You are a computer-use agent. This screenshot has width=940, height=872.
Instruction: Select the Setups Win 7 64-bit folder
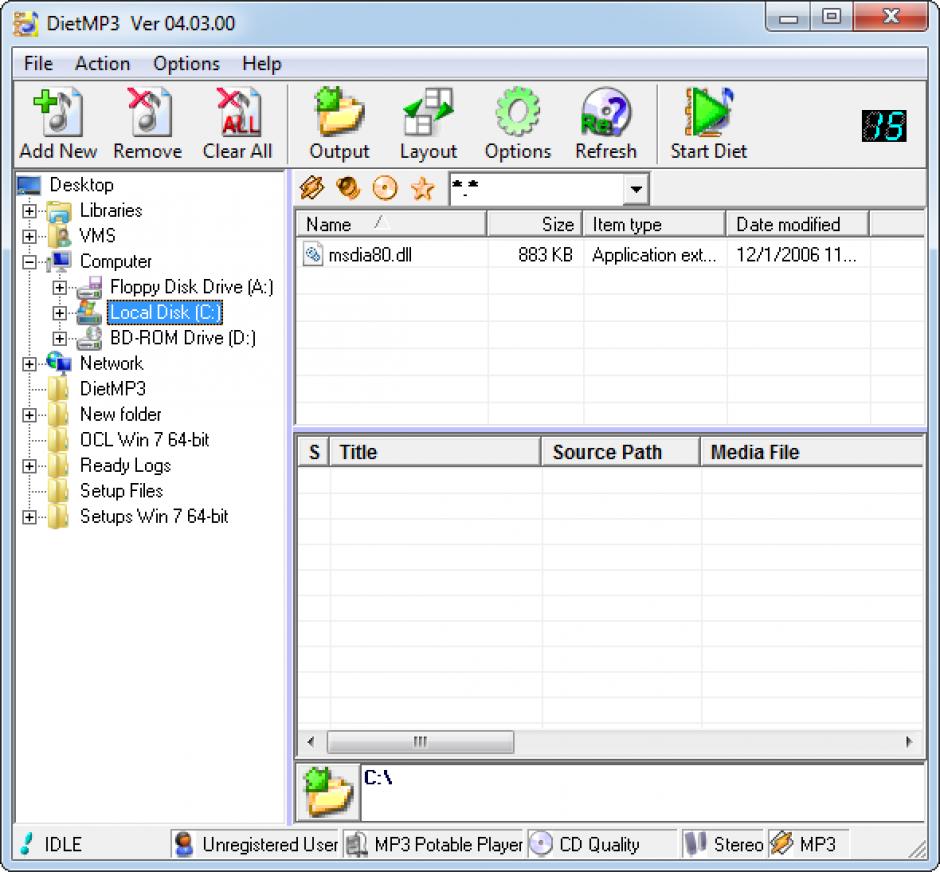tap(154, 516)
